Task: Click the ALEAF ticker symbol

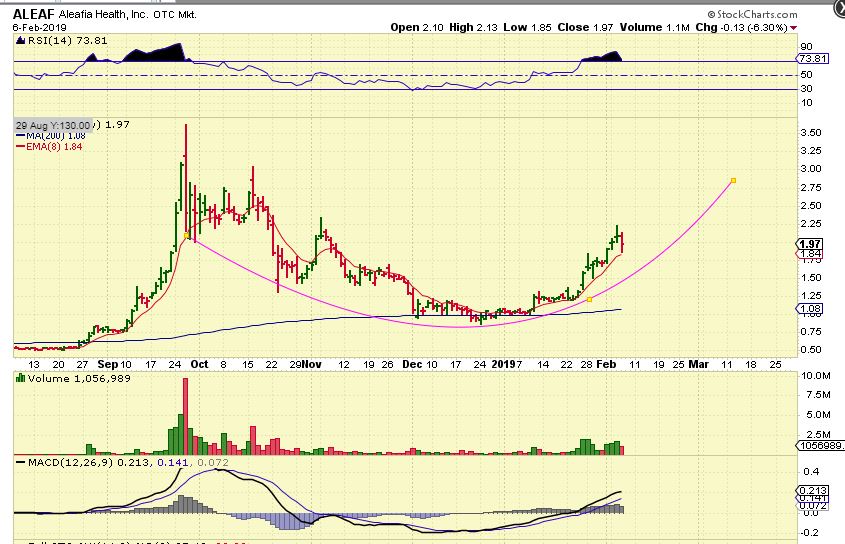Action: click(33, 14)
